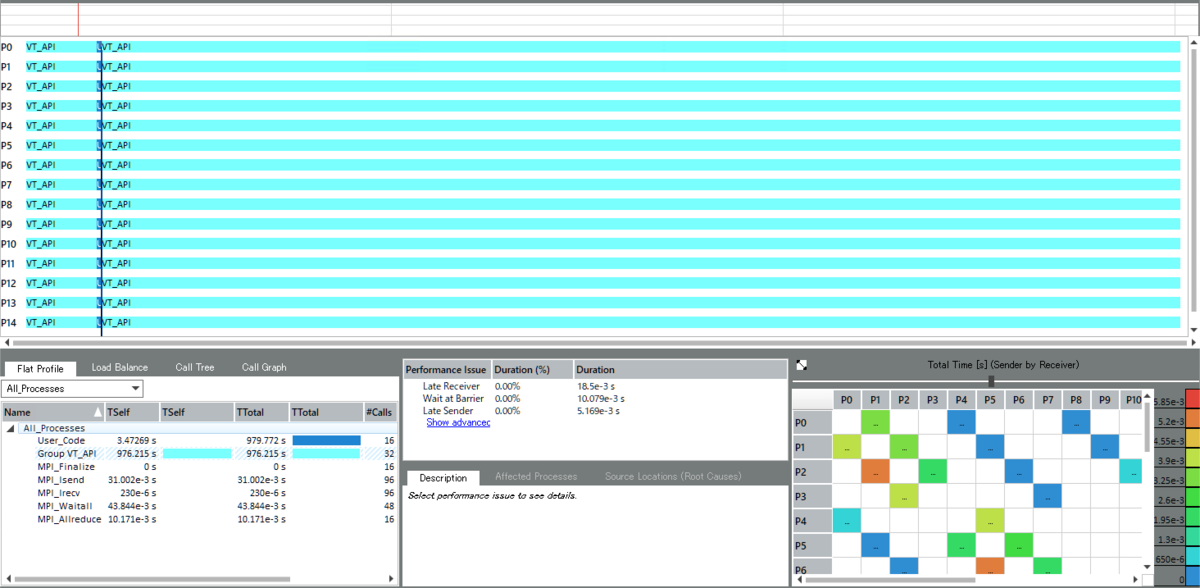Viewport: 1200px width, 588px height.
Task: Click the 3.47269 s TSelf value
Action: pos(135,440)
